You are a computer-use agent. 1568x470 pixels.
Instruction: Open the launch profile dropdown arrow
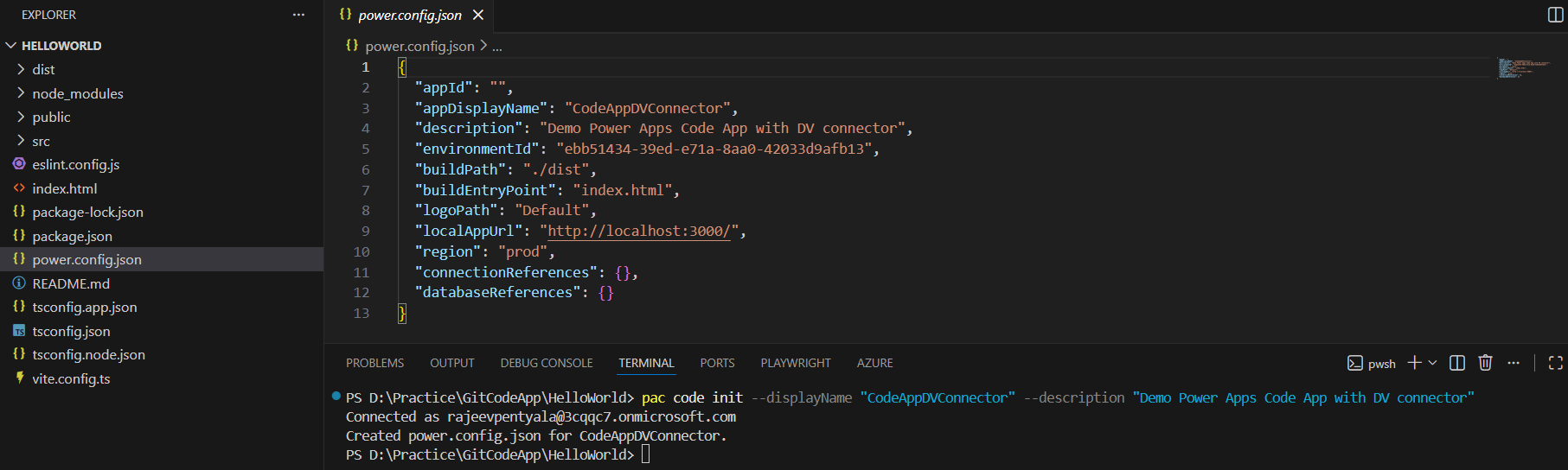click(1433, 363)
